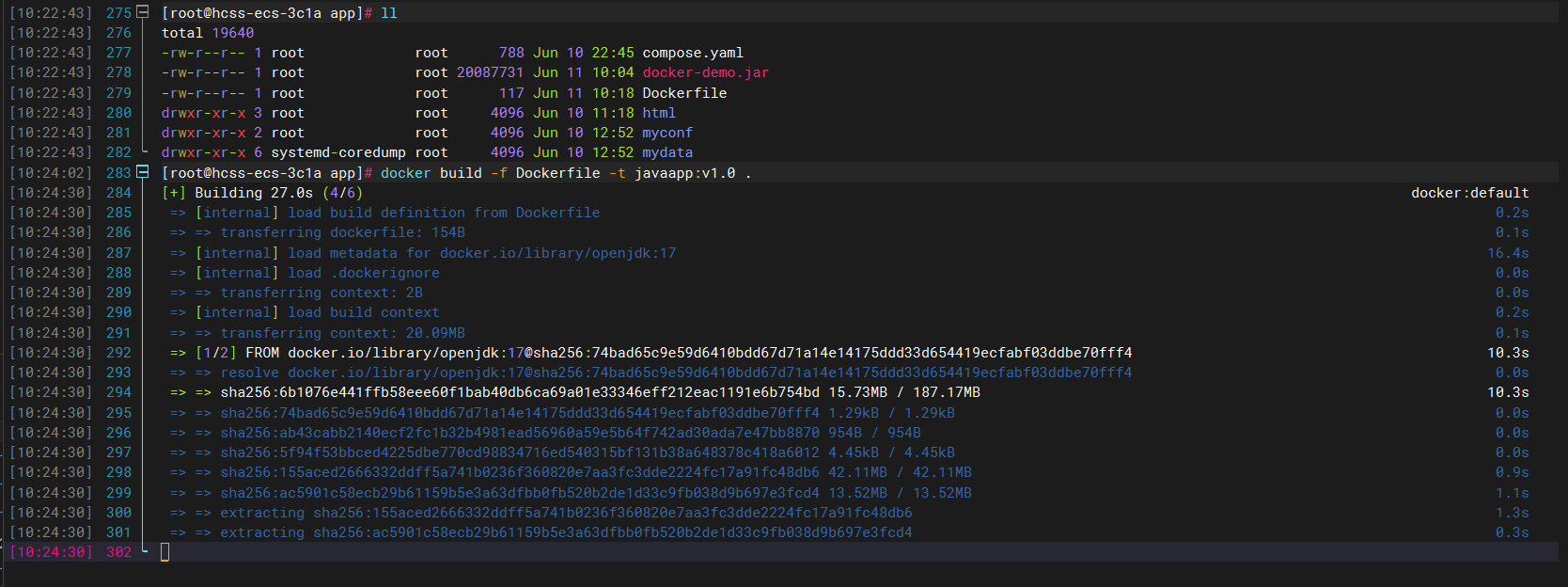Image resolution: width=1568 pixels, height=587 pixels.
Task: Click the javaapp:v1.0 tag in the command
Action: pos(684,173)
